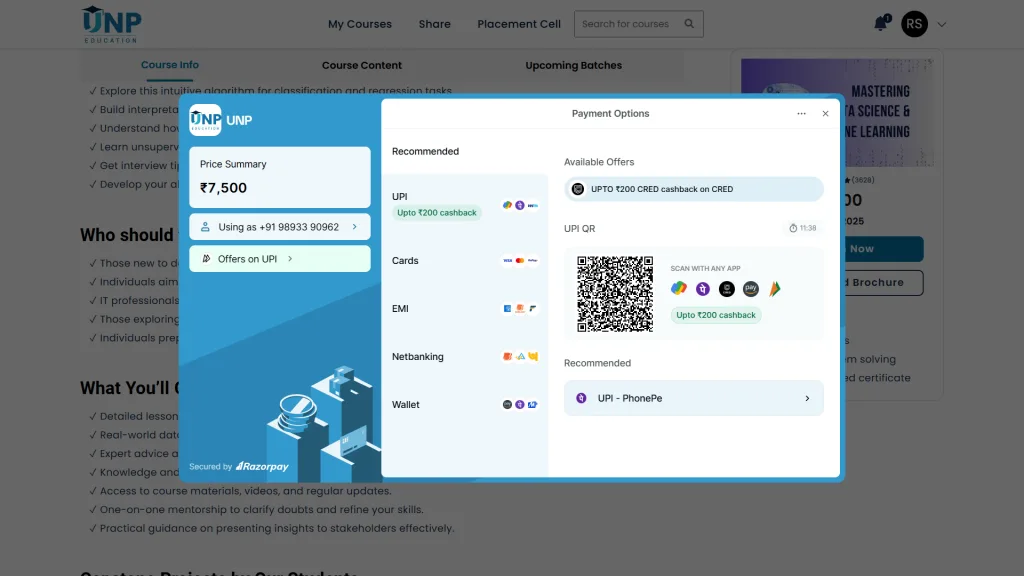
Task: Open the CRED cashback offer
Action: pos(694,189)
